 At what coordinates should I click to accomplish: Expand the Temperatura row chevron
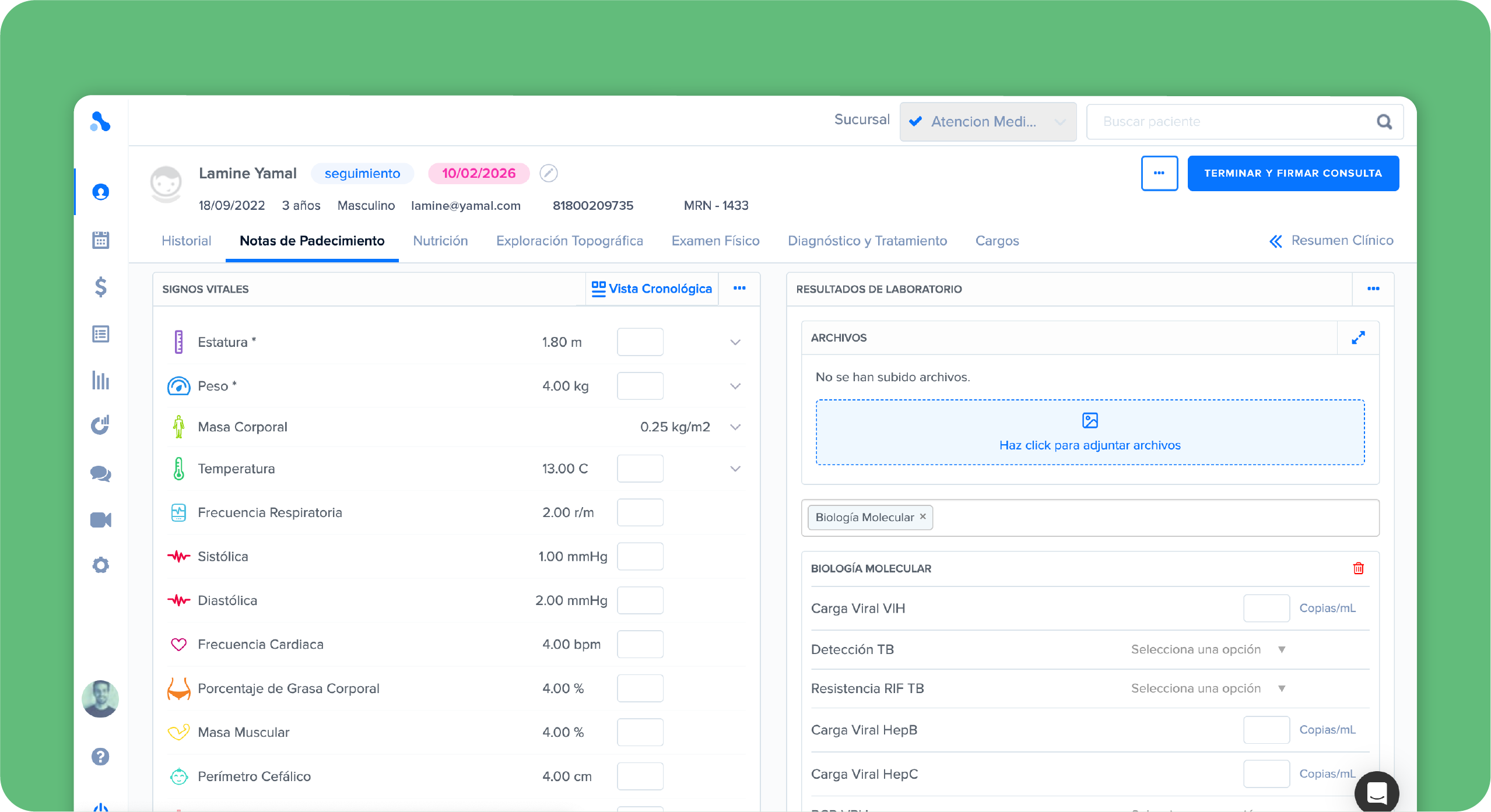pyautogui.click(x=735, y=469)
